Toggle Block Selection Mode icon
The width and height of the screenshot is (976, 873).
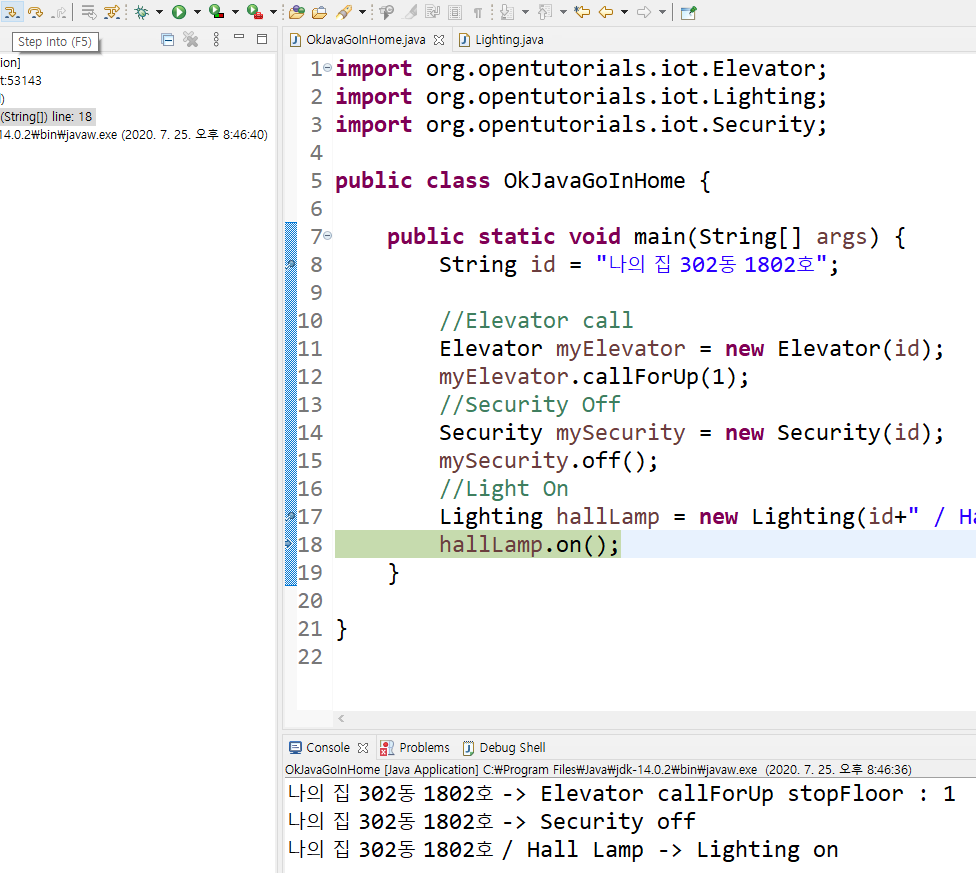click(455, 12)
